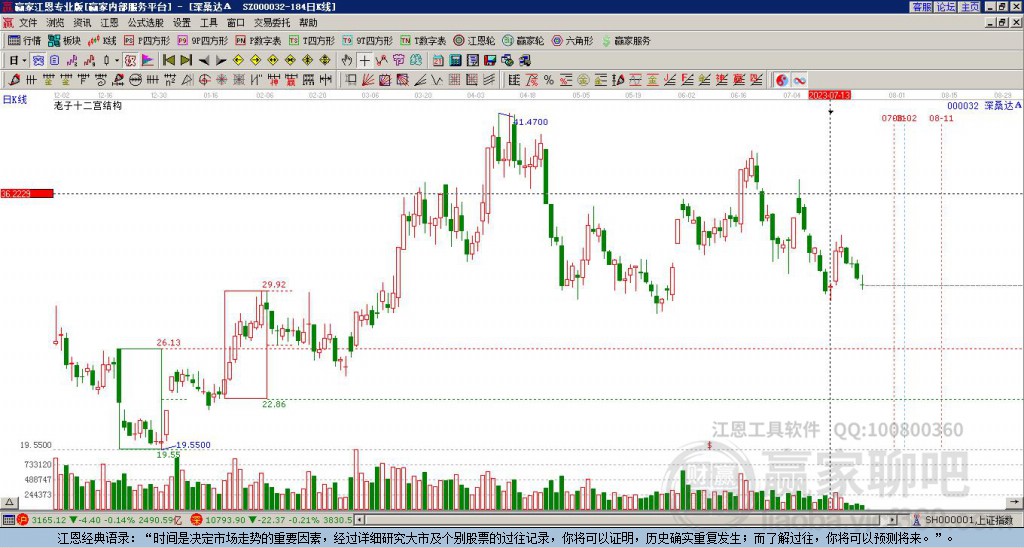Image resolution: width=1024 pixels, height=548 pixels.
Task: Click the horizontal scrollbar left arrow
Action: pos(360,520)
